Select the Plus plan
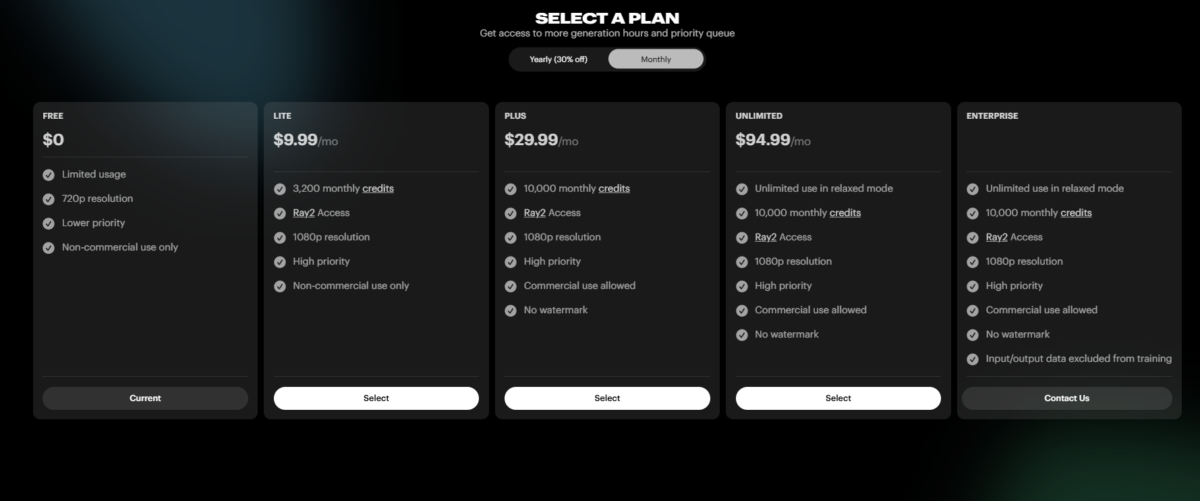 pos(607,398)
